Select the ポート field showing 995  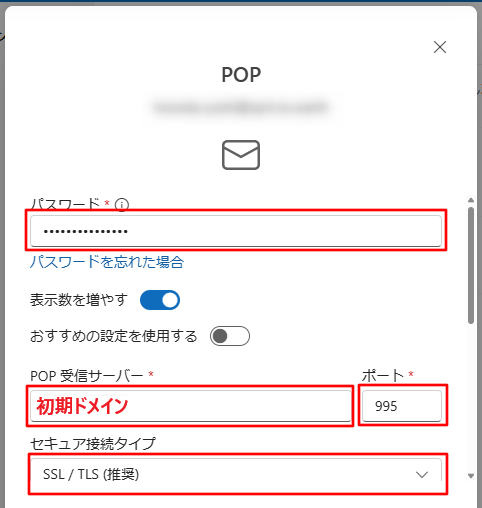pyautogui.click(x=402, y=406)
